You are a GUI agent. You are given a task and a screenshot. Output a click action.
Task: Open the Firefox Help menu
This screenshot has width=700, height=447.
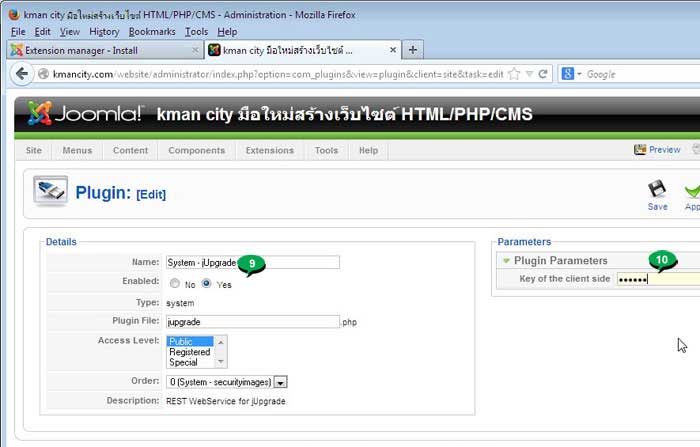tap(227, 32)
